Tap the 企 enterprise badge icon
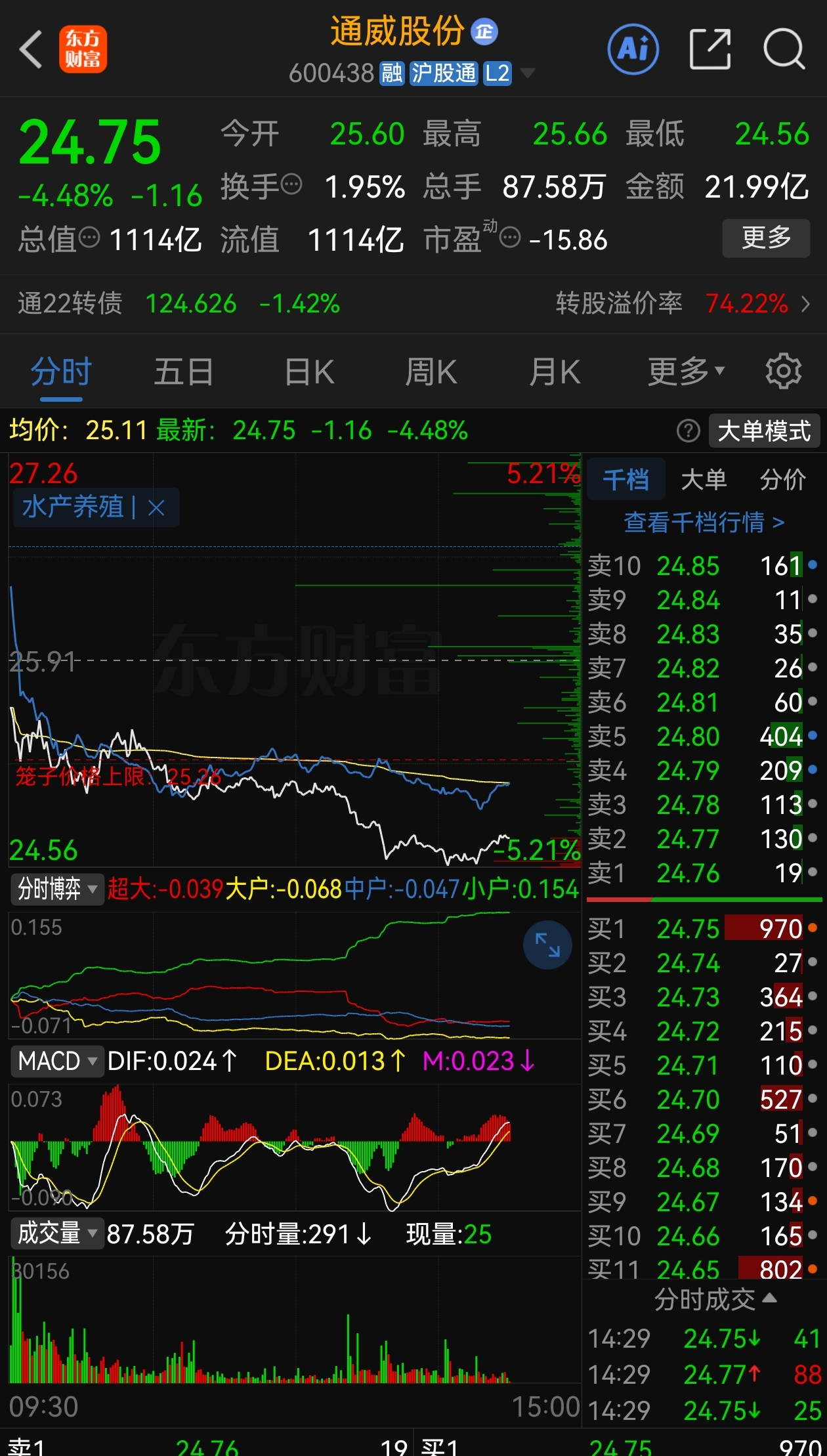827x1456 pixels. pyautogui.click(x=484, y=31)
